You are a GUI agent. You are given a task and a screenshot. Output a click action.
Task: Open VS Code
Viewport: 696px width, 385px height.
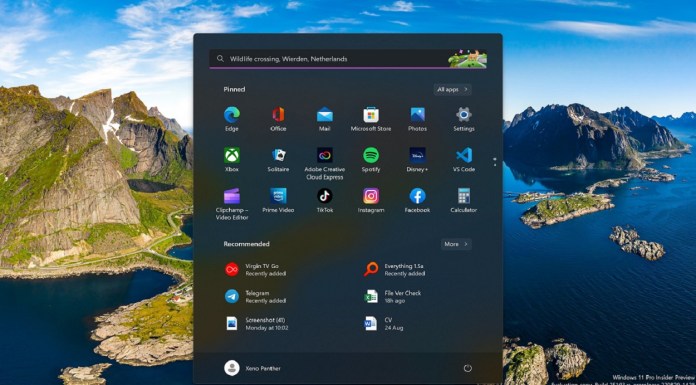[464, 160]
